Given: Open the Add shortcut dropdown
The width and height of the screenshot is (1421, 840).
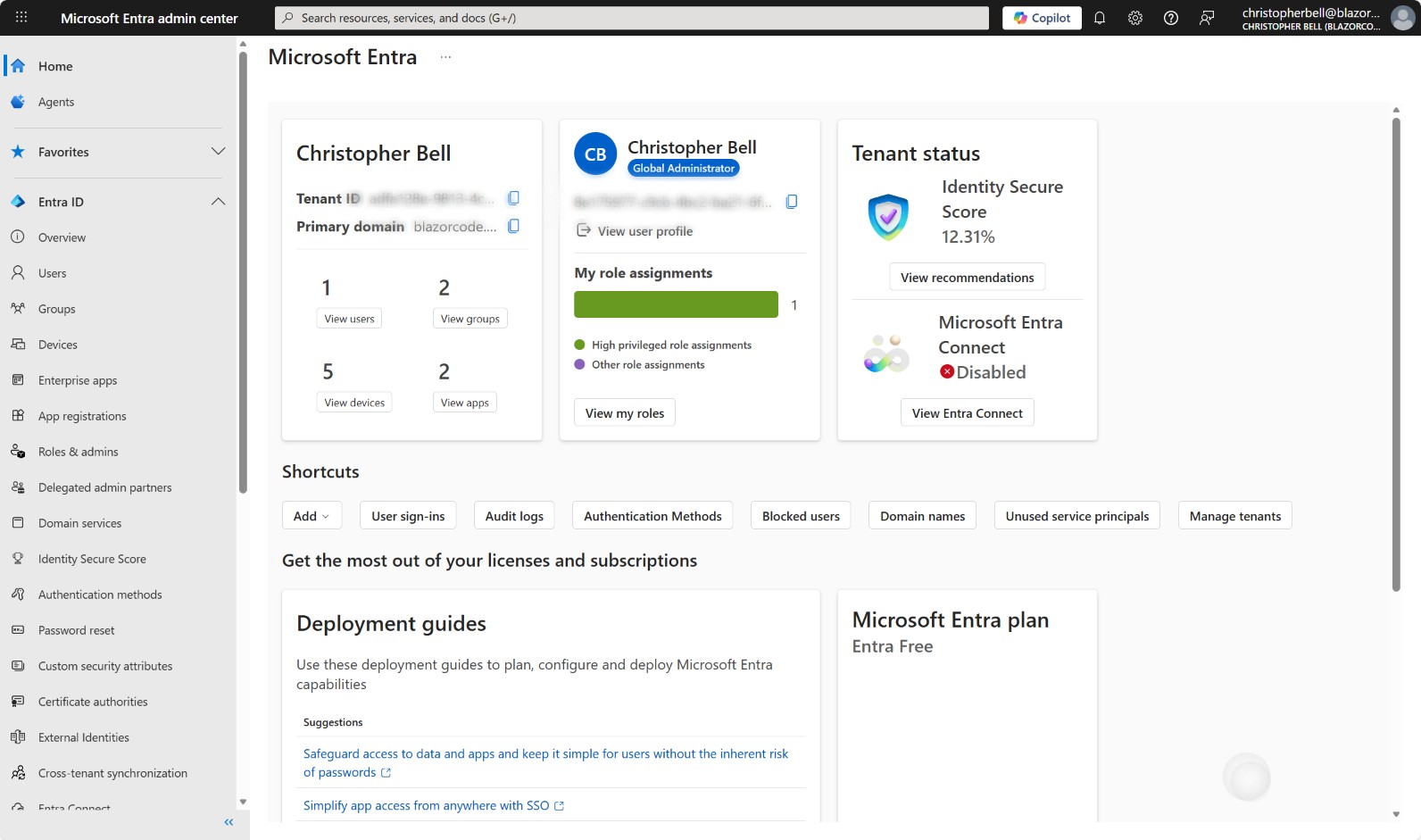Looking at the screenshot, I should pyautogui.click(x=312, y=516).
